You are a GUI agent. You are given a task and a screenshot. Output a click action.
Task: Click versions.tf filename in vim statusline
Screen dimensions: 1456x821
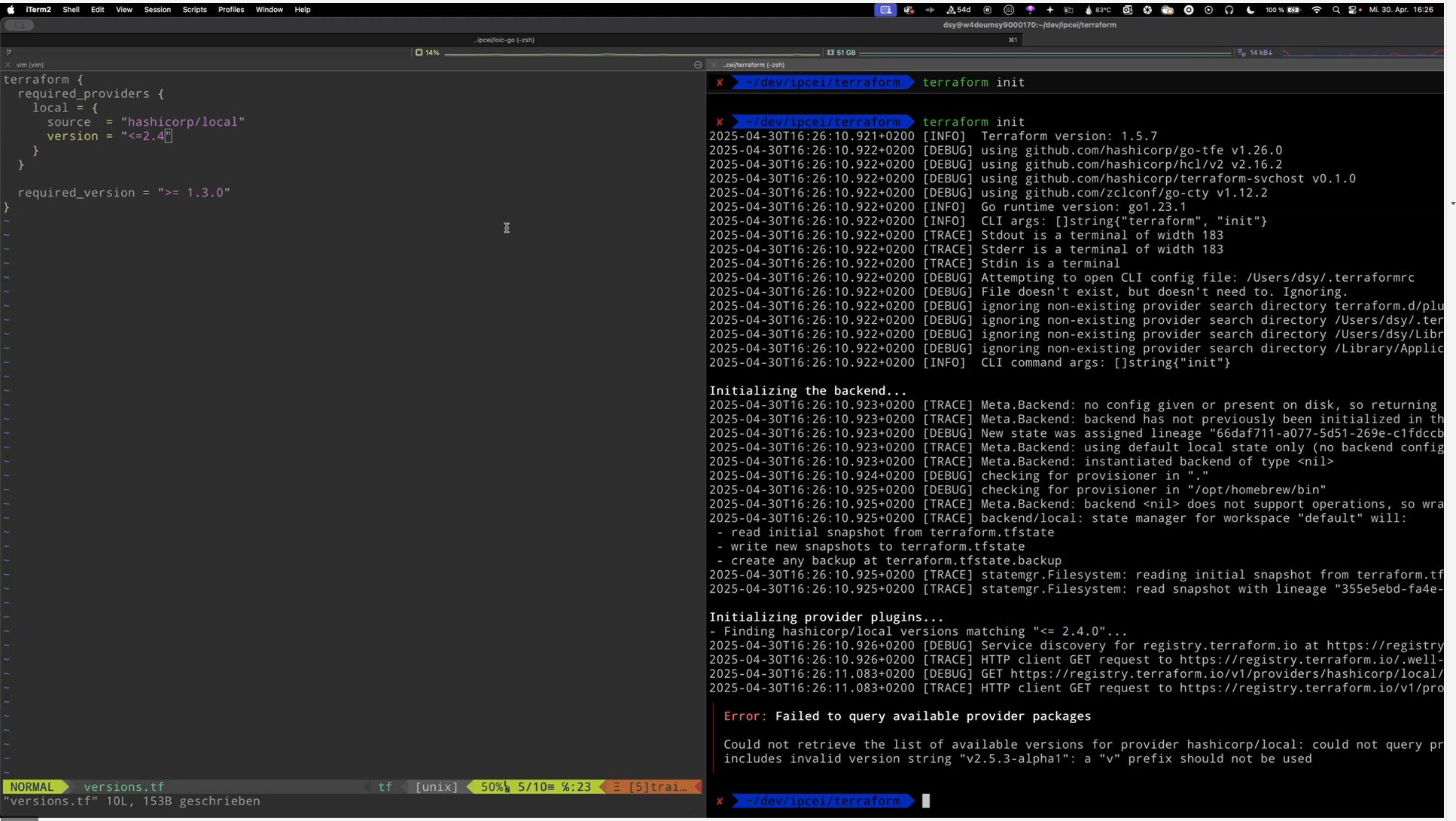point(123,786)
